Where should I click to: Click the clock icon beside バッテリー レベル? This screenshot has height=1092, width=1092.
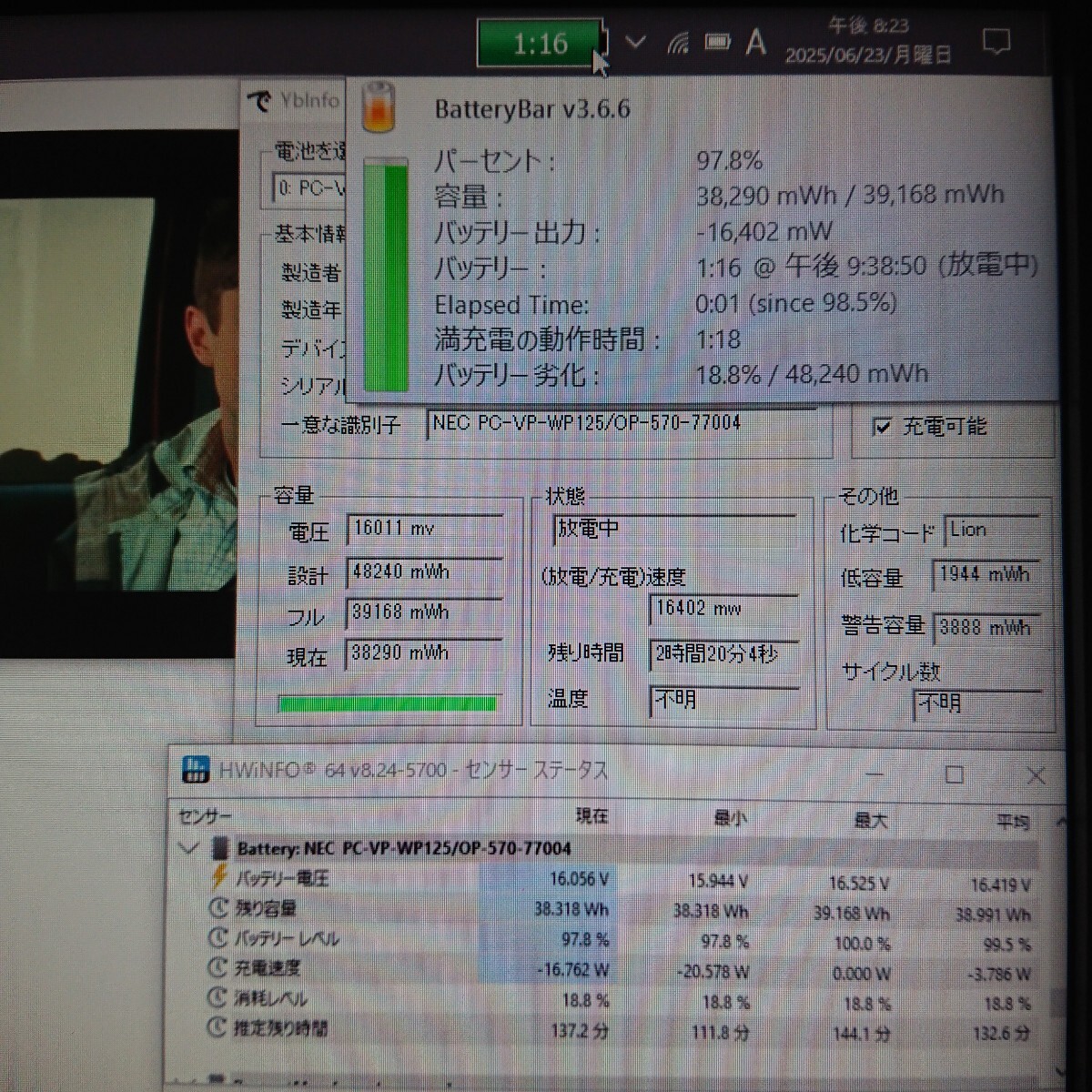(217, 937)
